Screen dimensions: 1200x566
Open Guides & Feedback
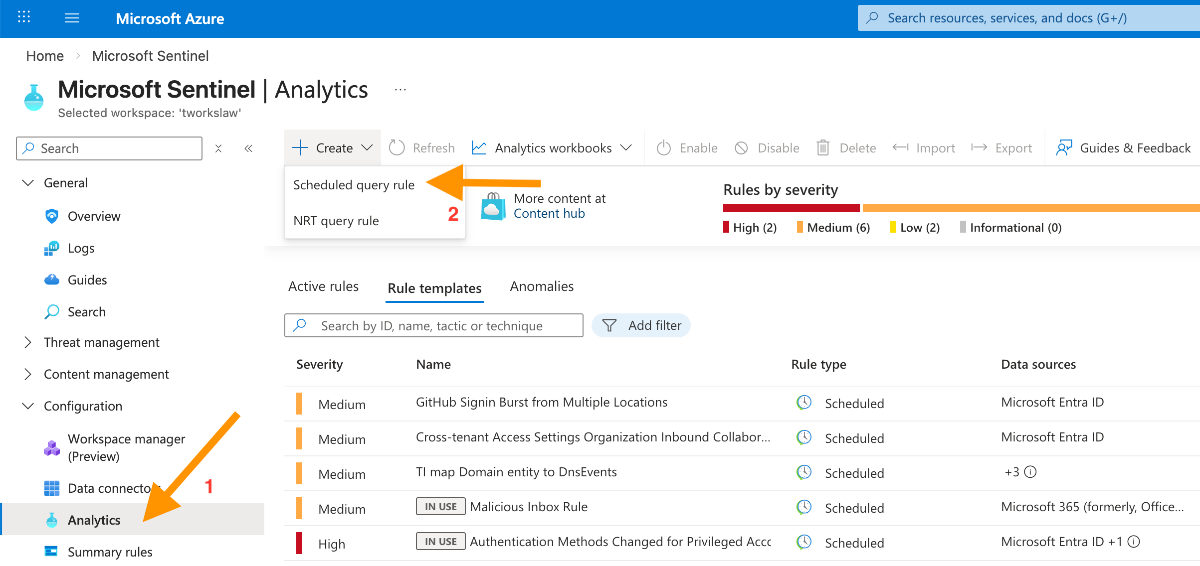(1124, 148)
